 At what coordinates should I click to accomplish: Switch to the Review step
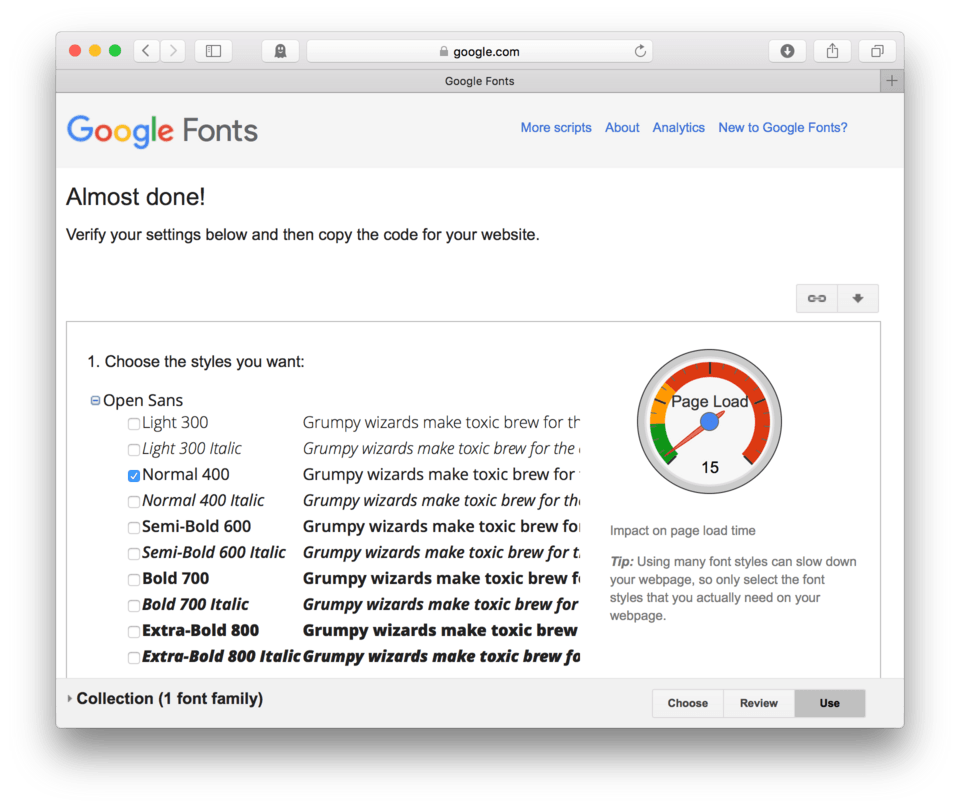[x=759, y=703]
